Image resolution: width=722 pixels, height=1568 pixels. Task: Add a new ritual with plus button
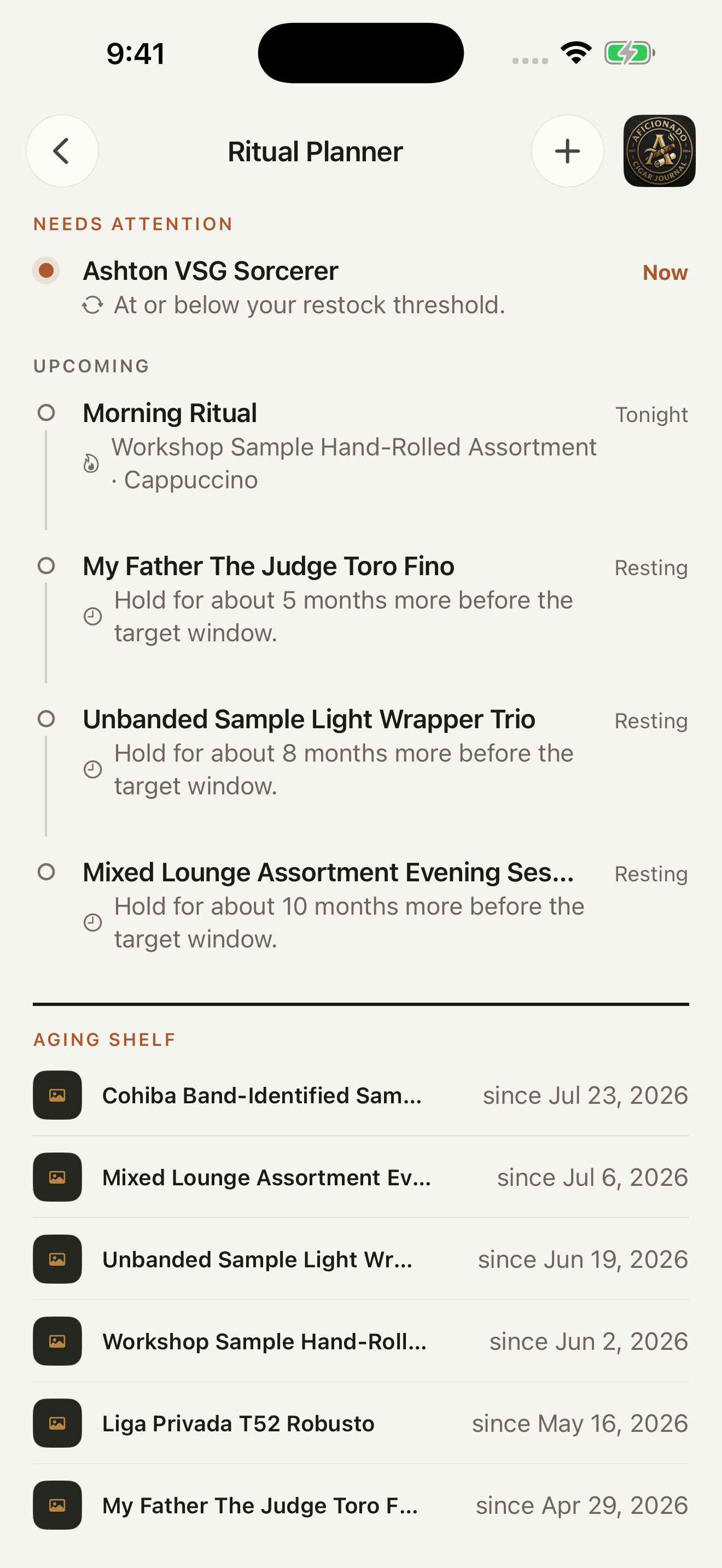tap(567, 151)
